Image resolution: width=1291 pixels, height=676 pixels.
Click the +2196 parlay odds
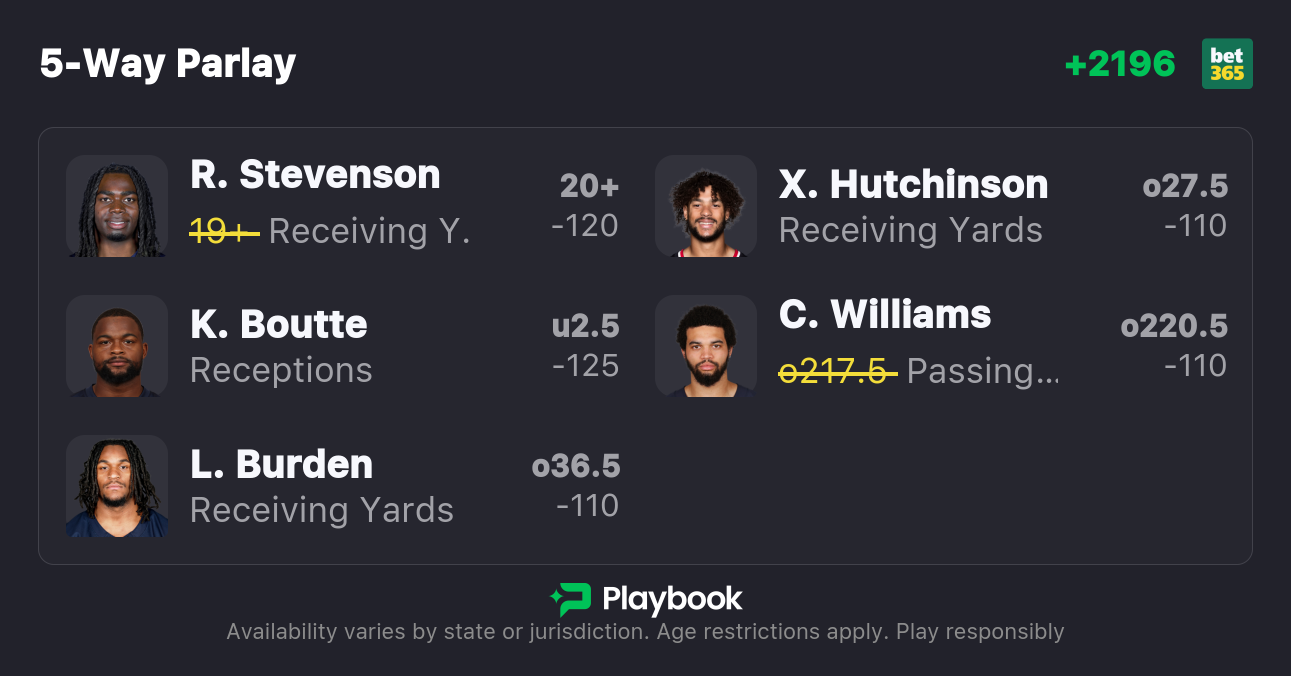pyautogui.click(x=1120, y=64)
